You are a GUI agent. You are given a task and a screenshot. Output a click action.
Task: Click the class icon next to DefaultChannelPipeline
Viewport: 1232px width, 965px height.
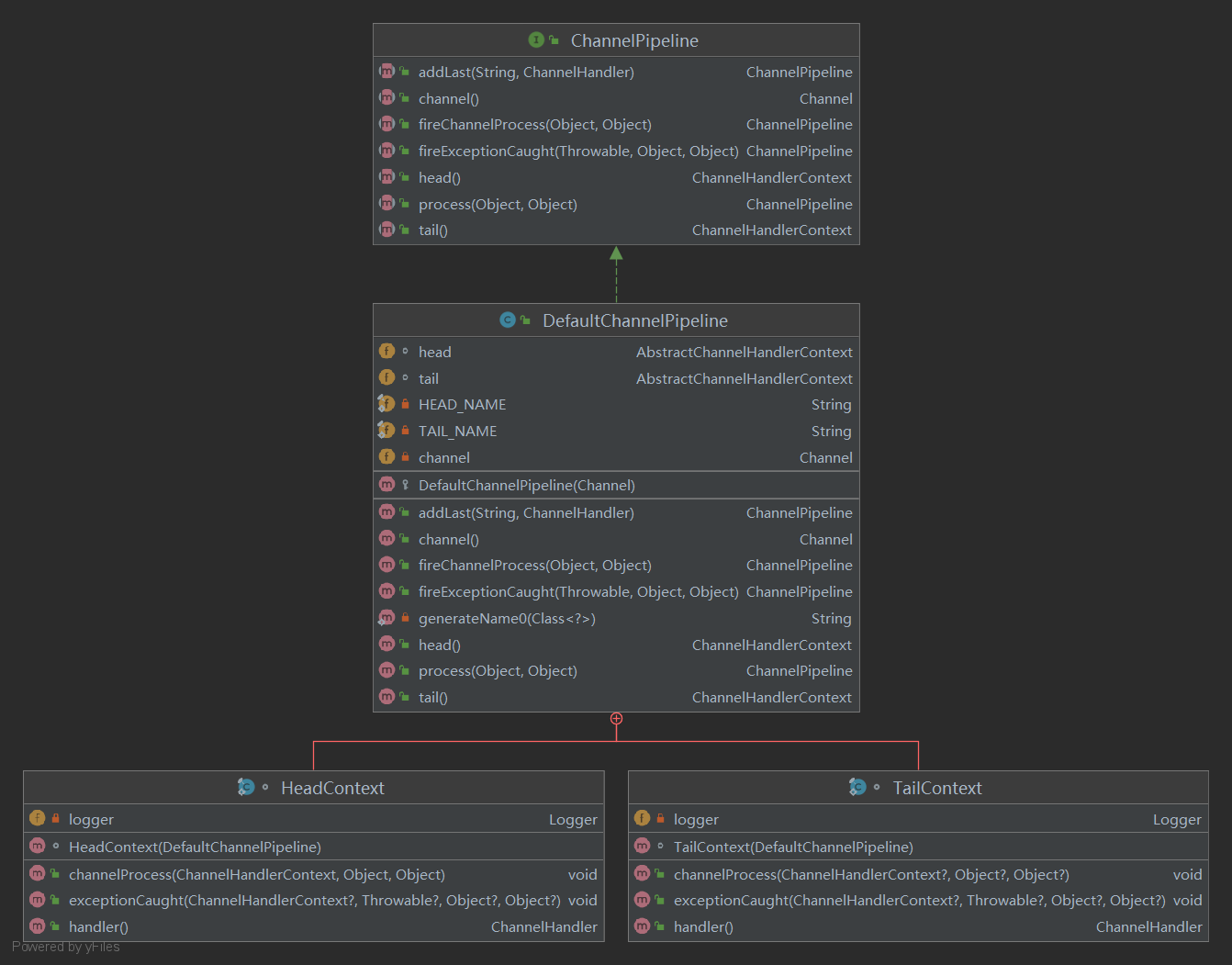click(508, 320)
